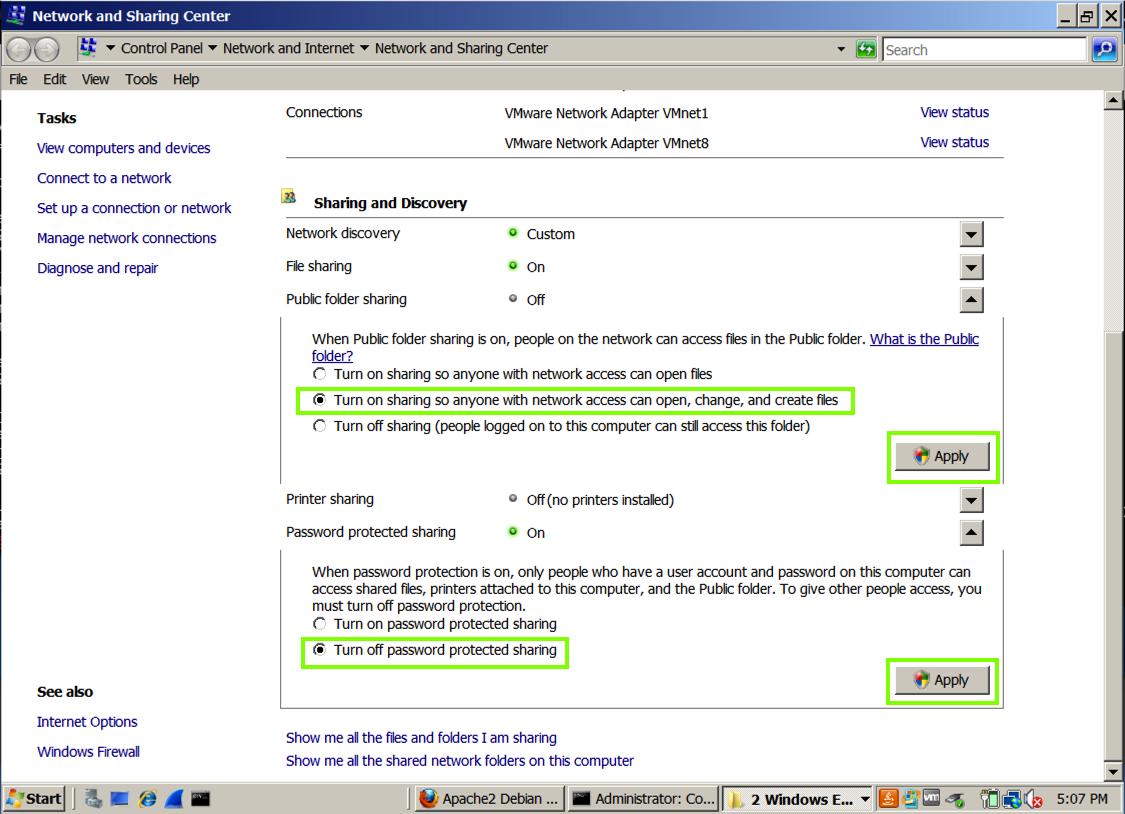The height and width of the screenshot is (814, 1125).
Task: Open the Tools menu
Action: (x=141, y=79)
